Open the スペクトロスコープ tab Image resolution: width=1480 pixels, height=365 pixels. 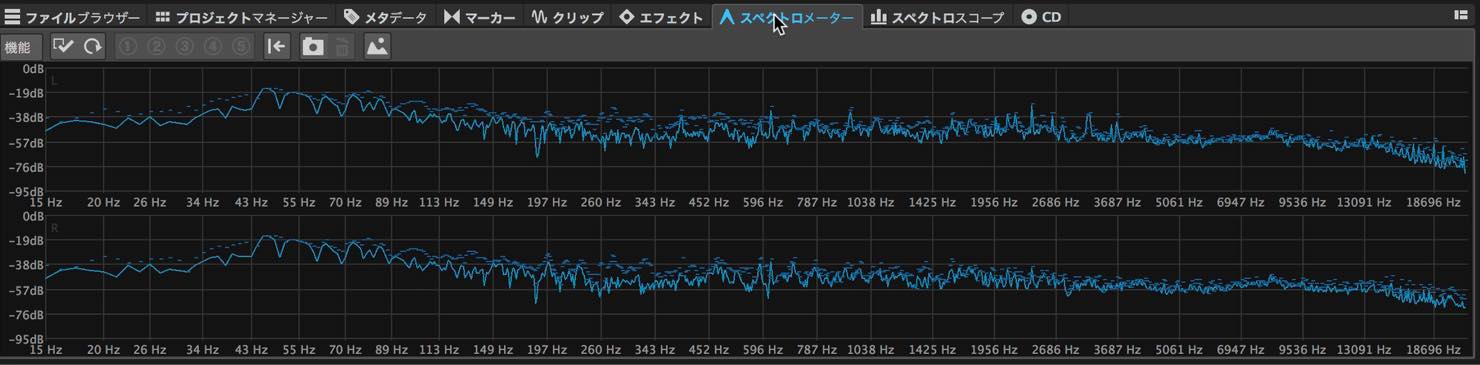[937, 17]
